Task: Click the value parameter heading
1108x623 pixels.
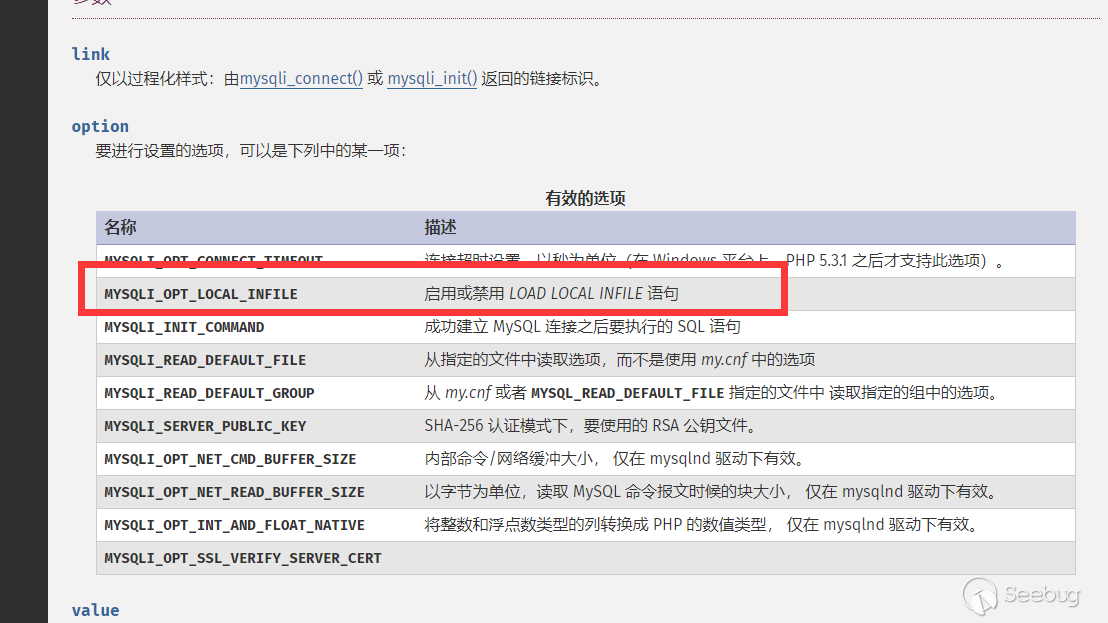Action: [95, 610]
